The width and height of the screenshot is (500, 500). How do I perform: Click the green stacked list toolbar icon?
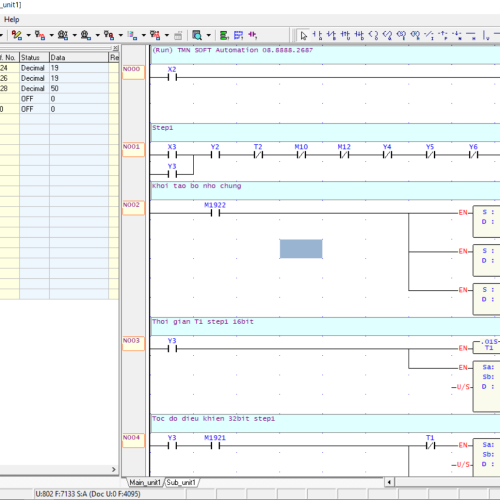tap(224, 35)
